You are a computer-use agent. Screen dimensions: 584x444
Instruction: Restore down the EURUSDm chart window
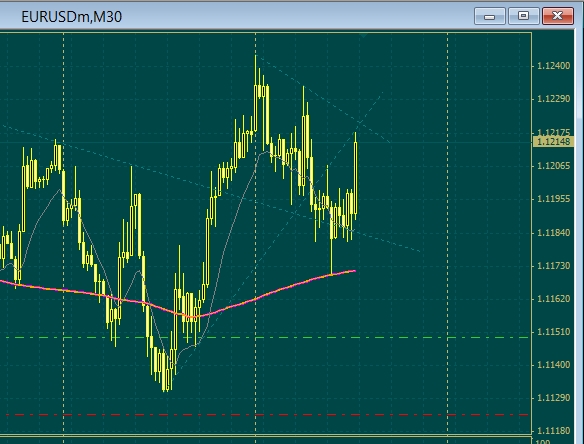(523, 16)
